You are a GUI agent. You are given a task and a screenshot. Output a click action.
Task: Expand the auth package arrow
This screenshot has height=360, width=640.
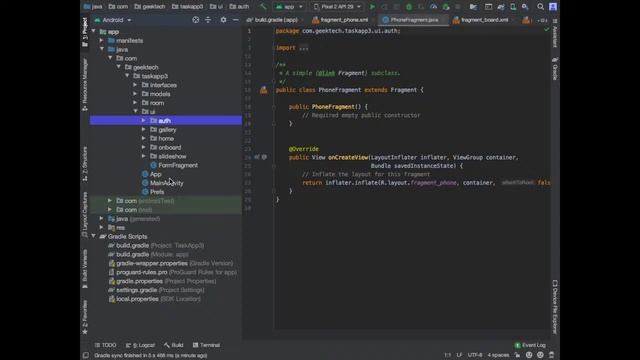pyautogui.click(x=143, y=120)
